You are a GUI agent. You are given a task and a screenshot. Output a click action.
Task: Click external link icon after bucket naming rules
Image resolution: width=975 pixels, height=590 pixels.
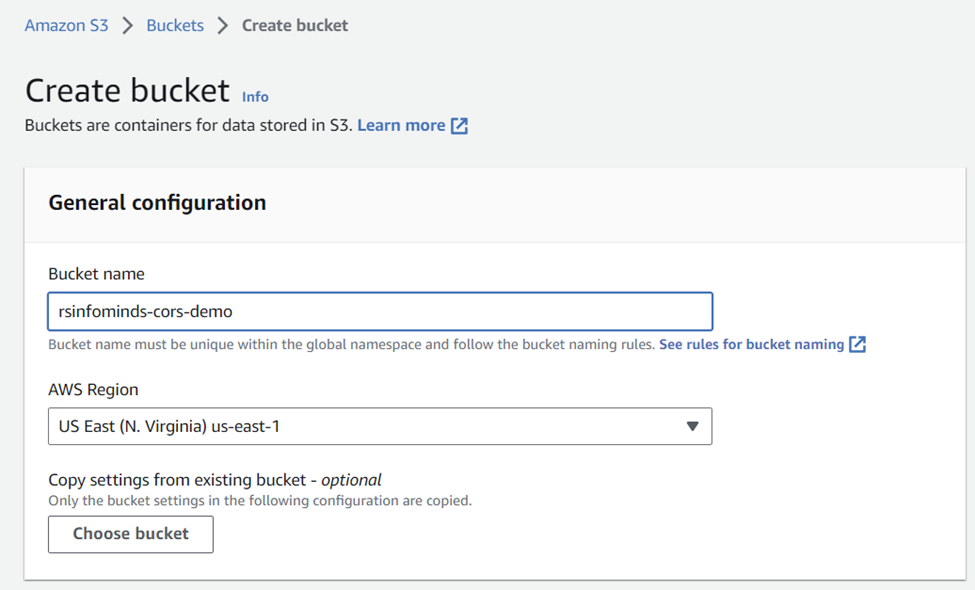coord(857,344)
